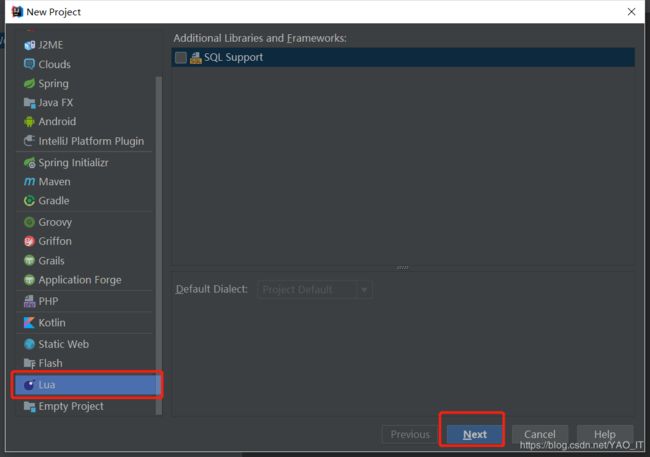Click the Groovy icon
The width and height of the screenshot is (650, 457).
coord(29,222)
